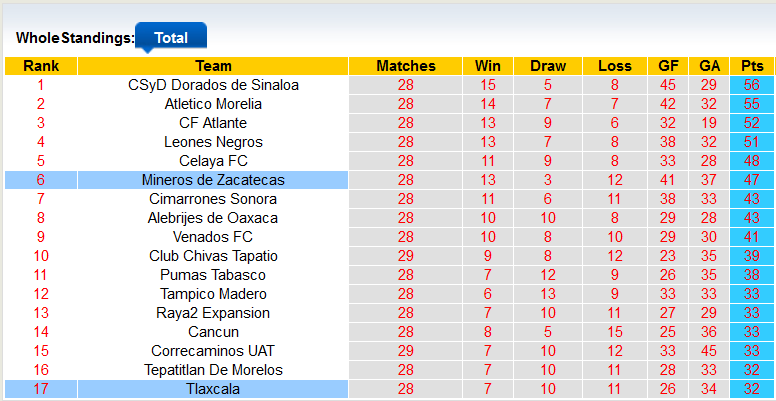Click the Win column header
The width and height of the screenshot is (776, 401).
click(x=488, y=66)
